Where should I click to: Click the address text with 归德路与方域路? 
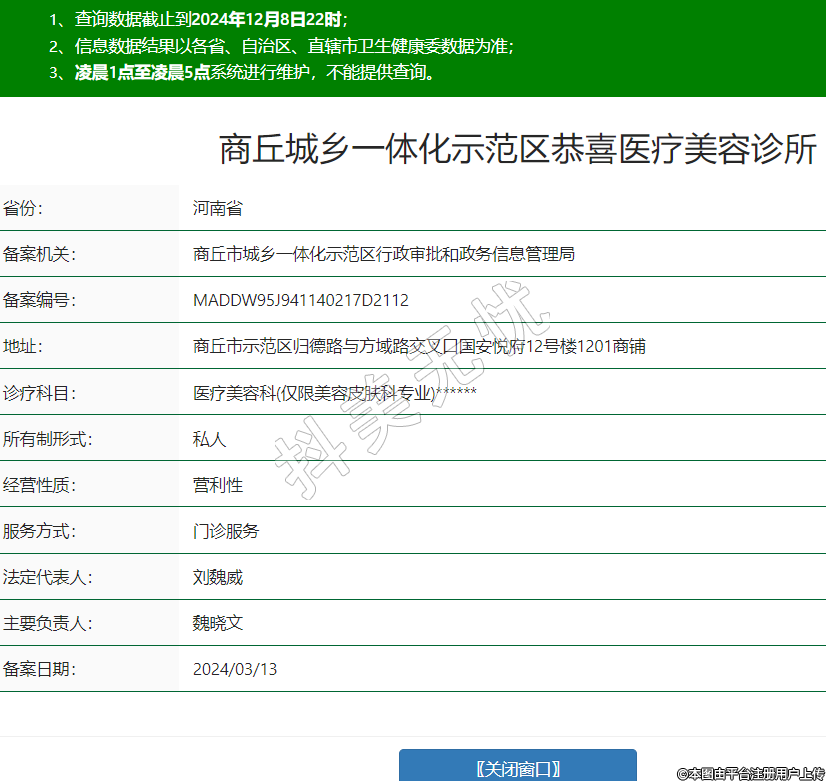[x=419, y=346]
